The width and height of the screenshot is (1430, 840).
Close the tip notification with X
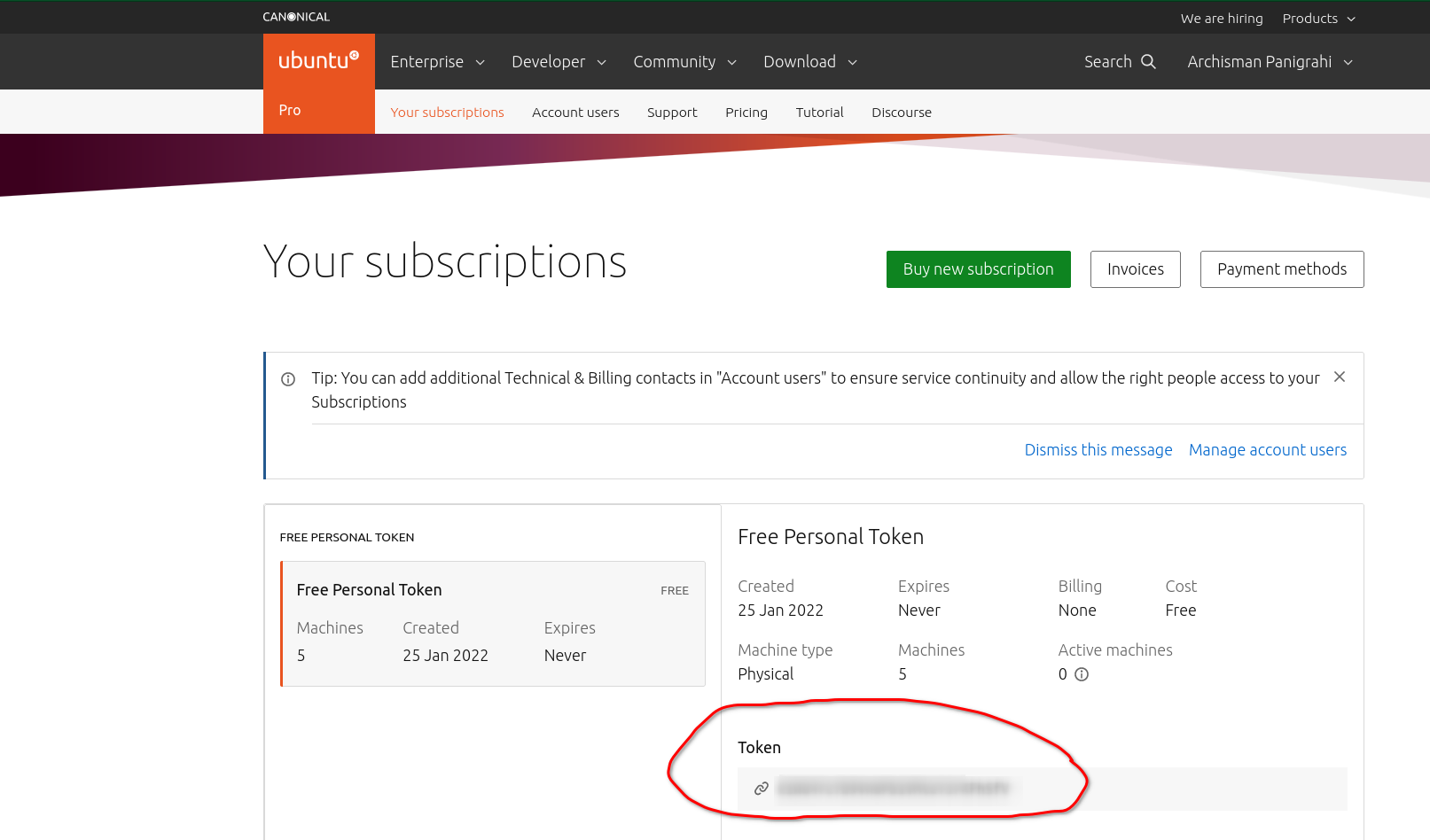coord(1339,377)
